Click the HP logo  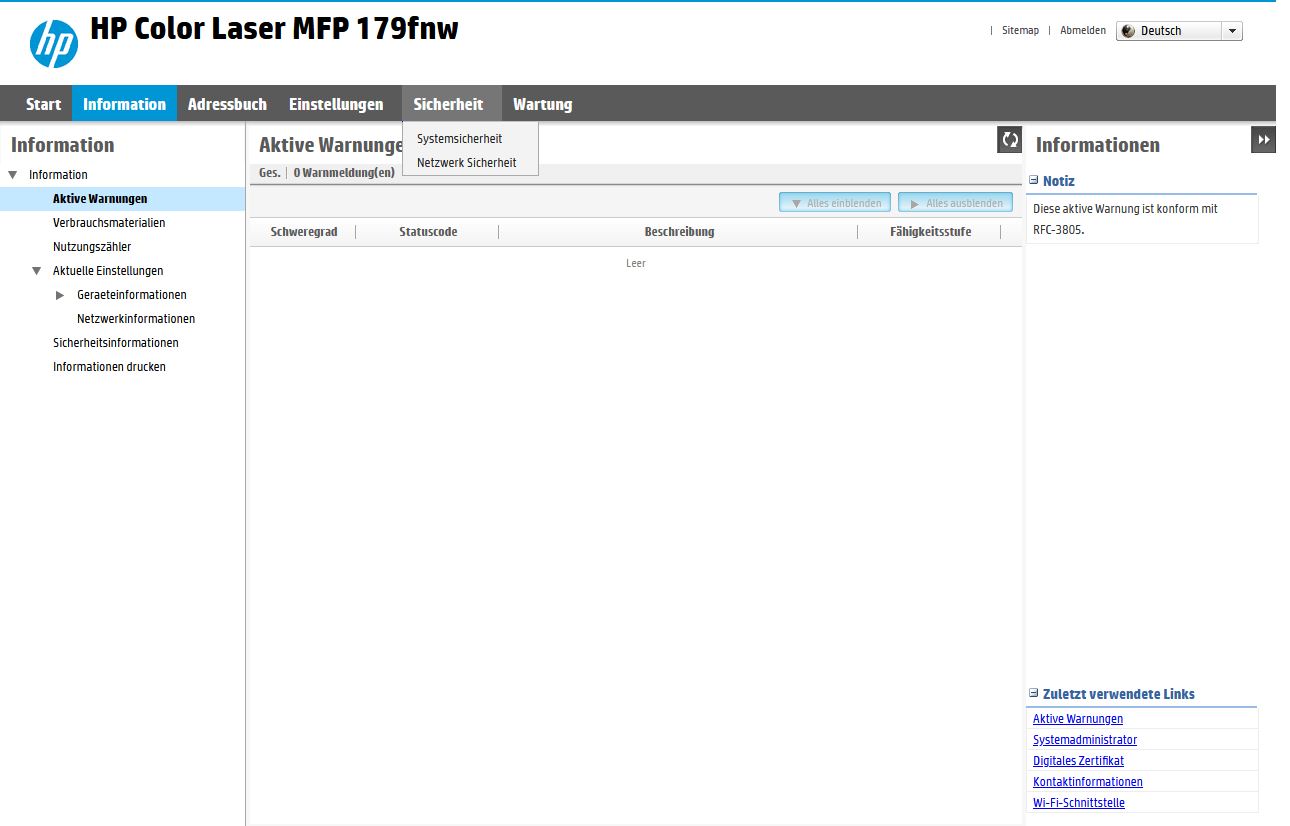(54, 44)
